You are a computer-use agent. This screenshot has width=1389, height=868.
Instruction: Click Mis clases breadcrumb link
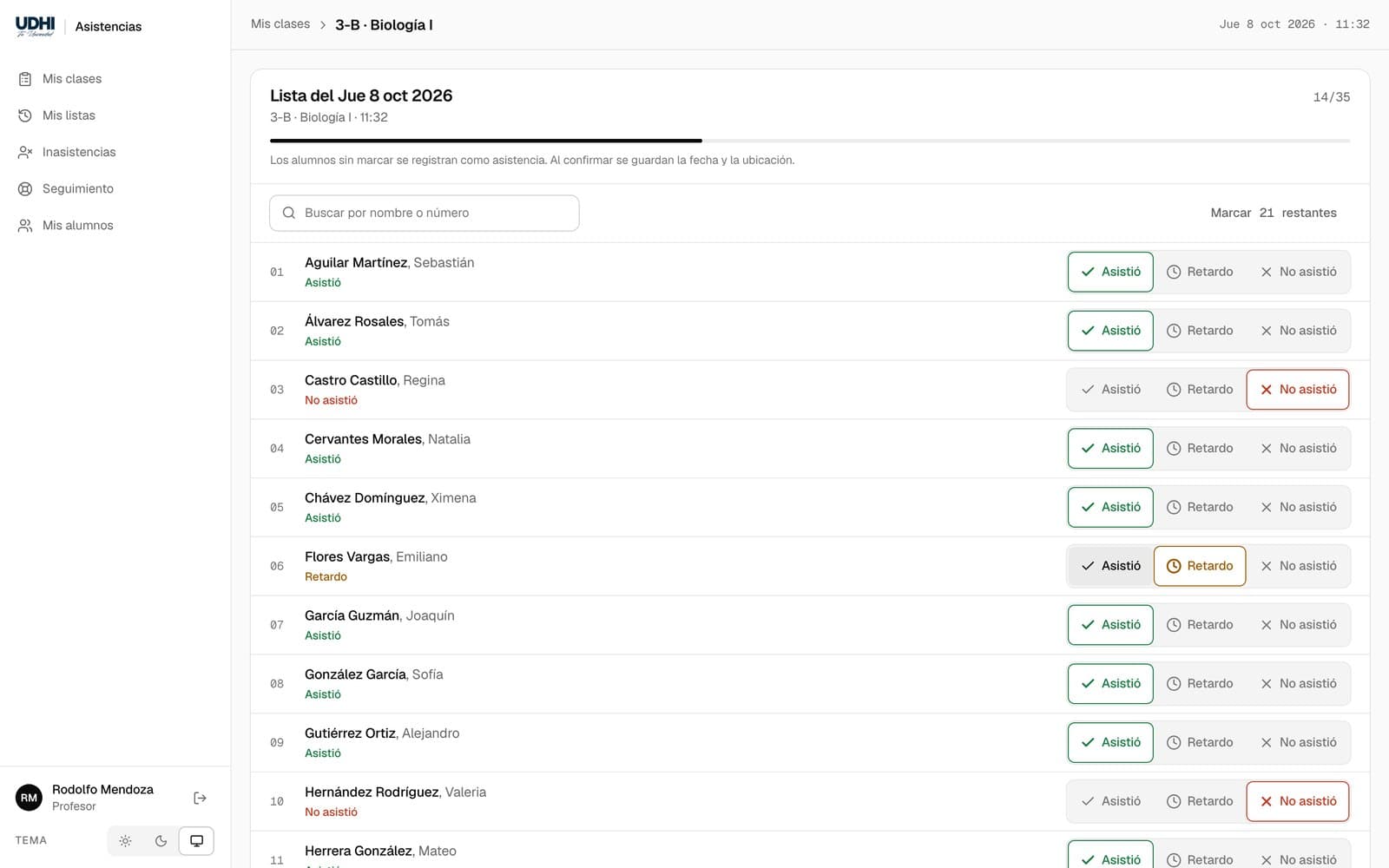click(280, 24)
